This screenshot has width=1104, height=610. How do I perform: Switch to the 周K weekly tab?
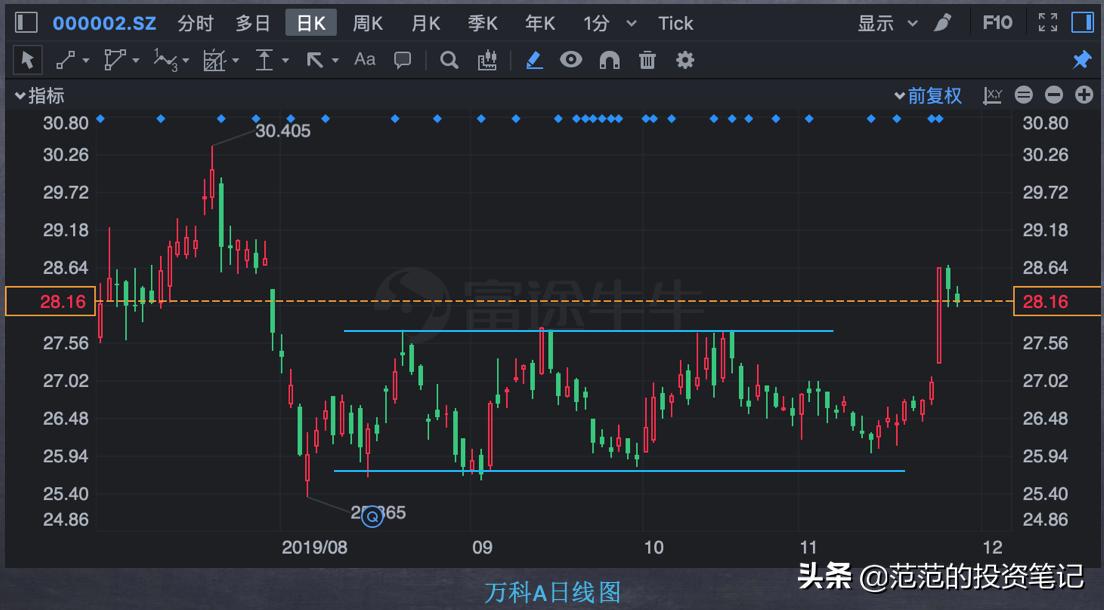click(x=368, y=22)
